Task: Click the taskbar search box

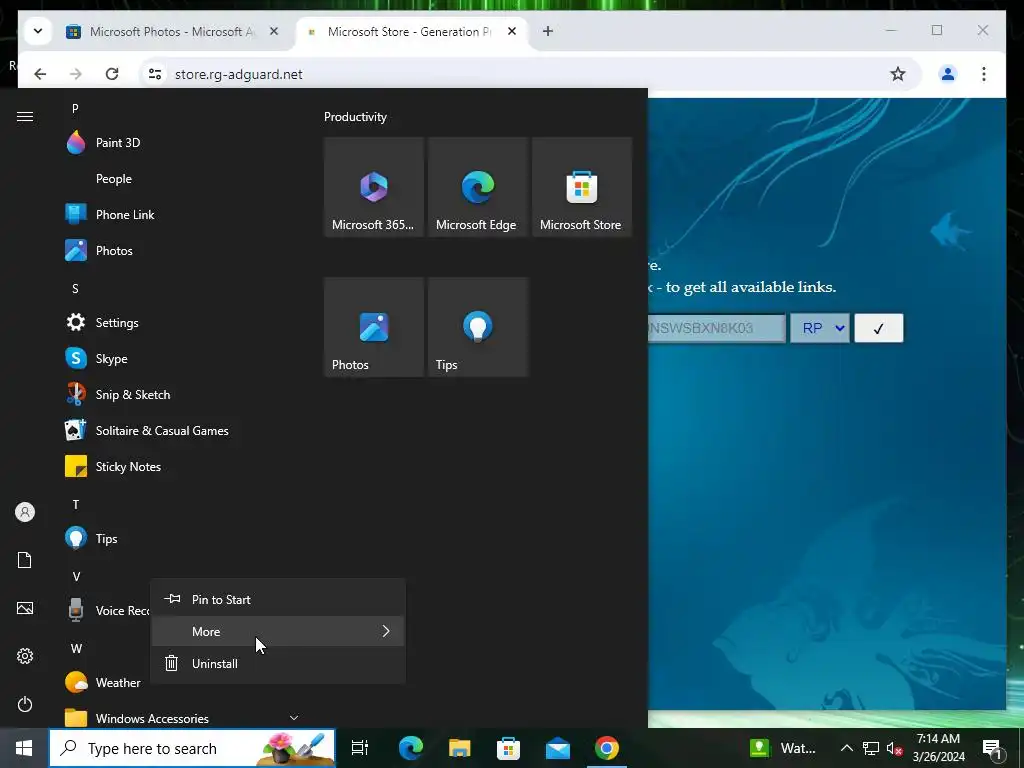Action: [192, 748]
